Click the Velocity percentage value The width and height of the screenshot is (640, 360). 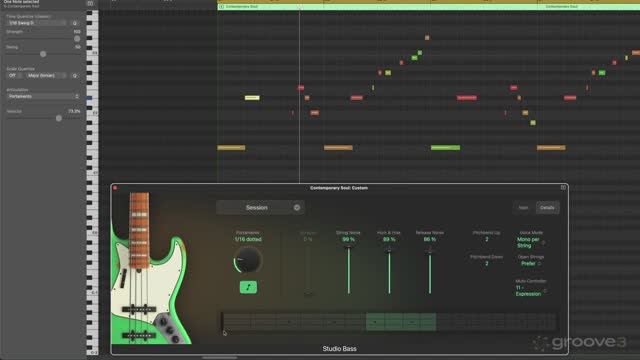pos(74,111)
